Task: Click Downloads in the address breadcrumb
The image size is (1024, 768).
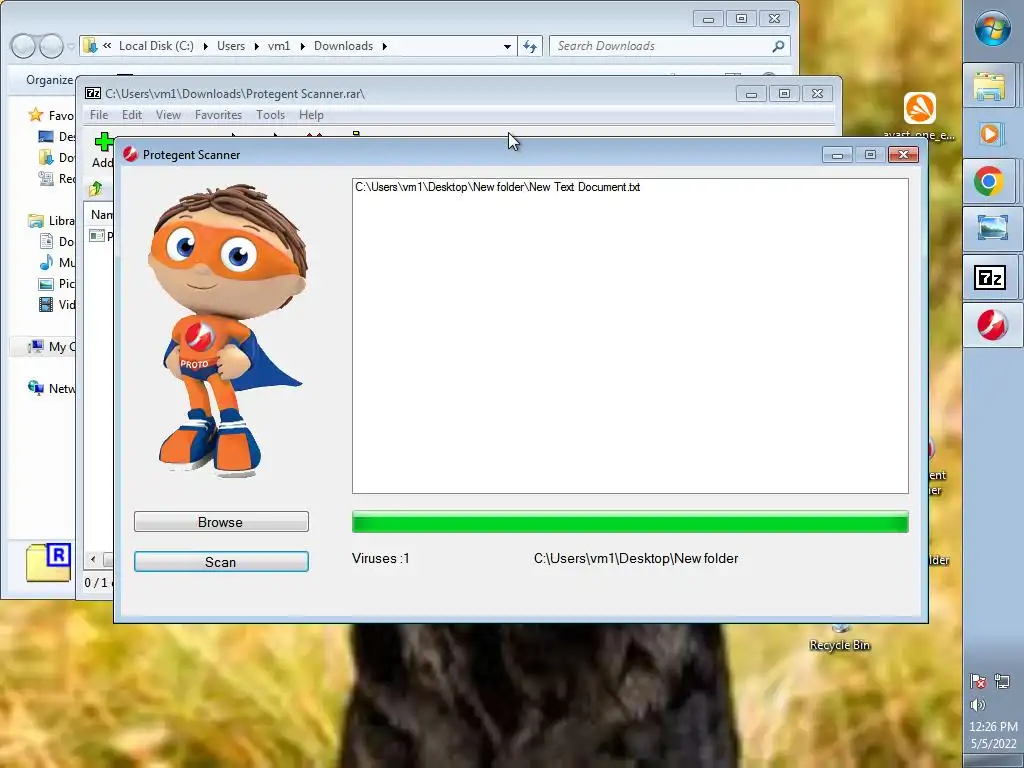Action: click(344, 46)
